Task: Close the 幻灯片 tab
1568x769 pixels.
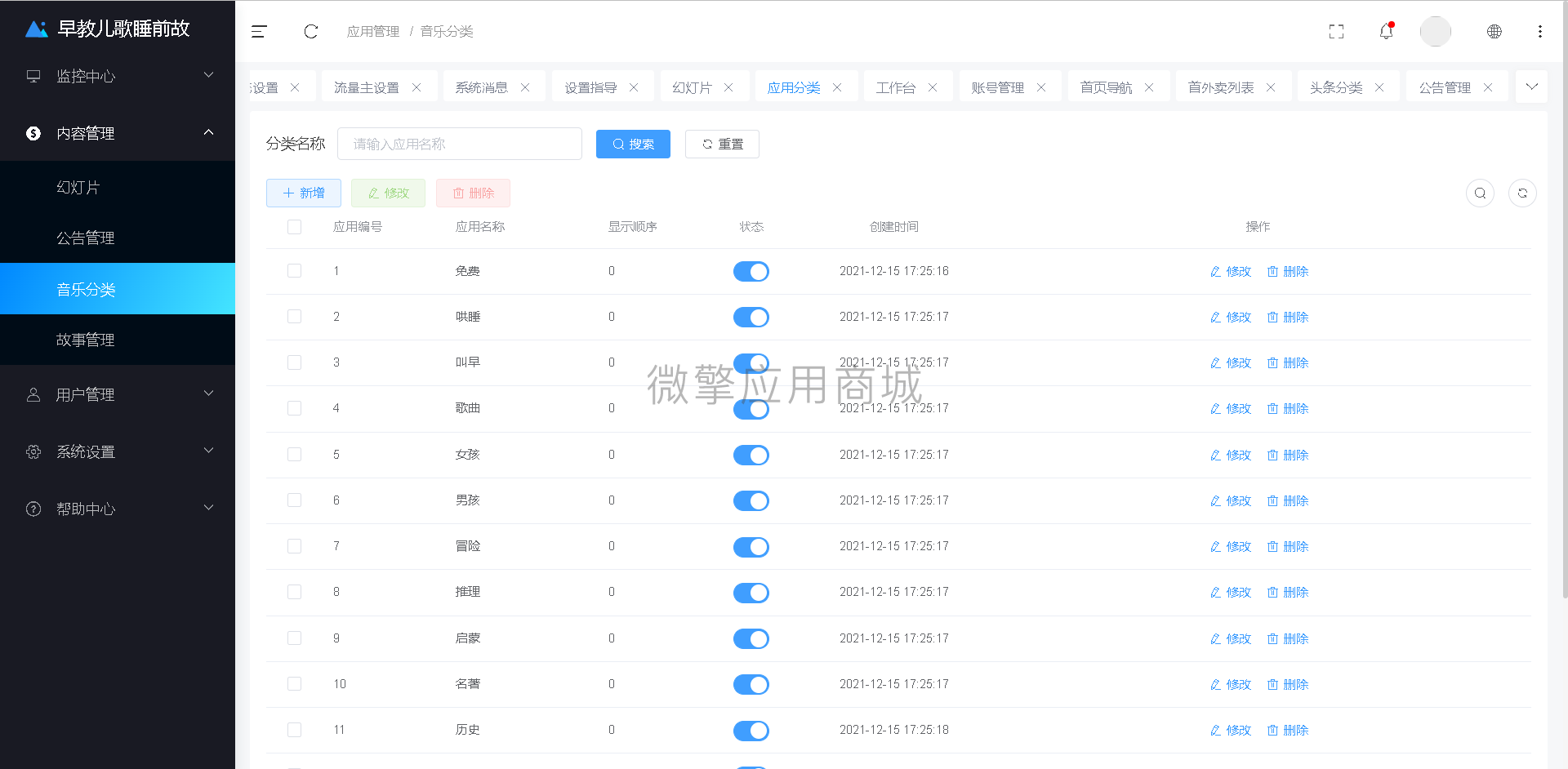Action: pyautogui.click(x=728, y=87)
